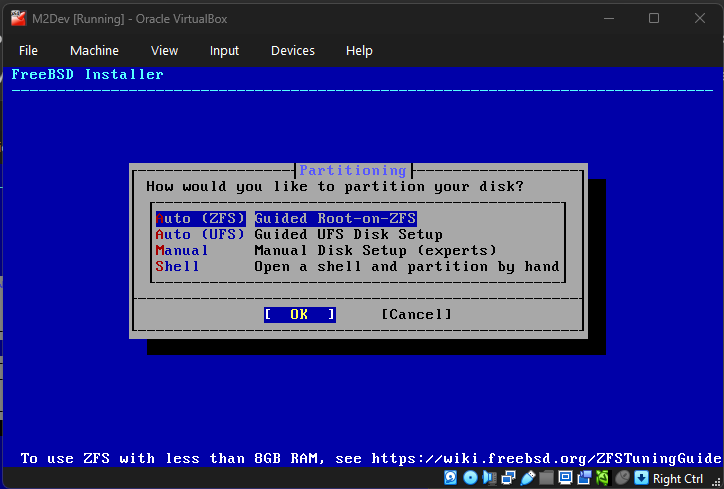The height and width of the screenshot is (489, 724).
Task: Click the USB devices status icon
Action: [527, 478]
